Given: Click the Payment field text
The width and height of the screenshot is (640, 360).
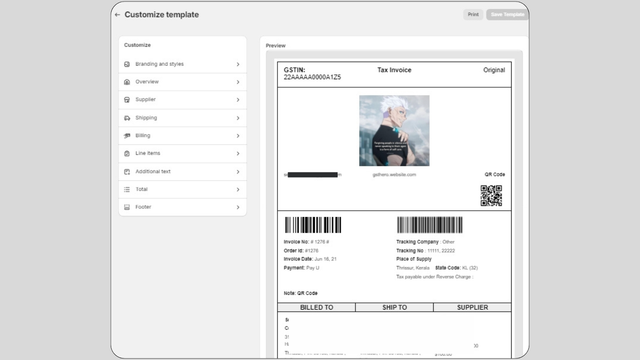Looking at the screenshot, I should 301,268.
